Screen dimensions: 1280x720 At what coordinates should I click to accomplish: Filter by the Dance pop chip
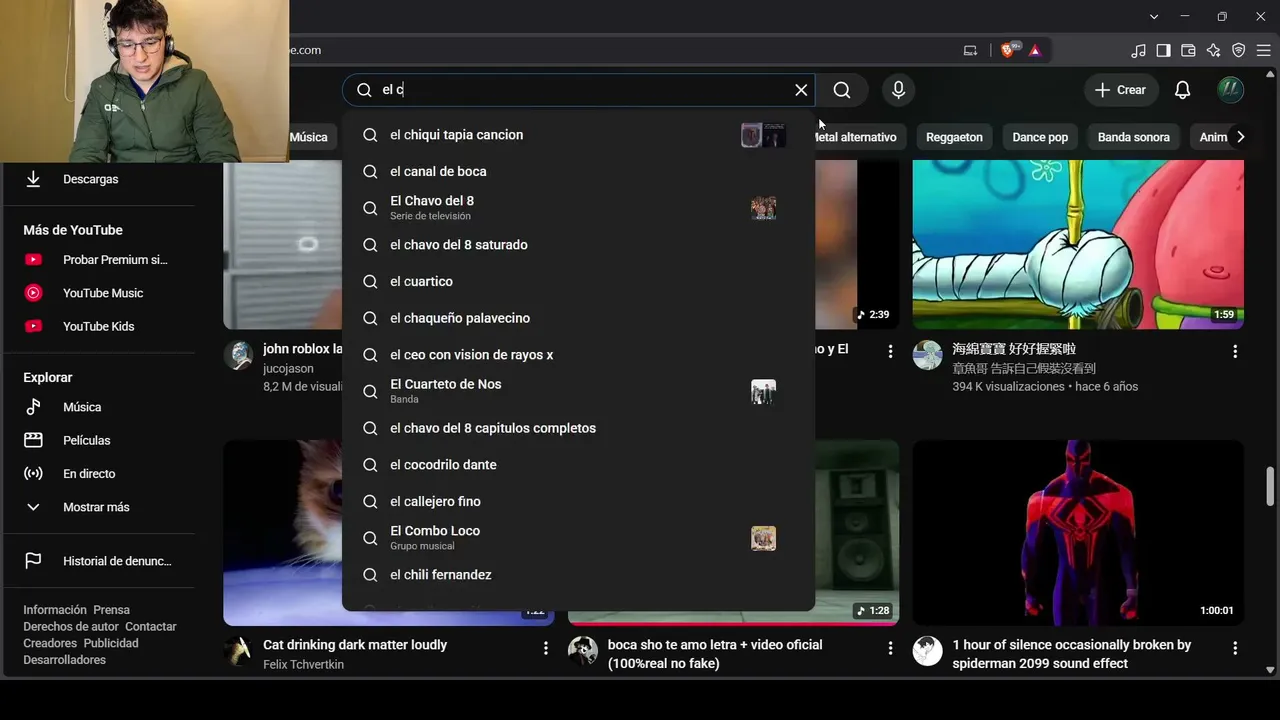click(x=1040, y=137)
